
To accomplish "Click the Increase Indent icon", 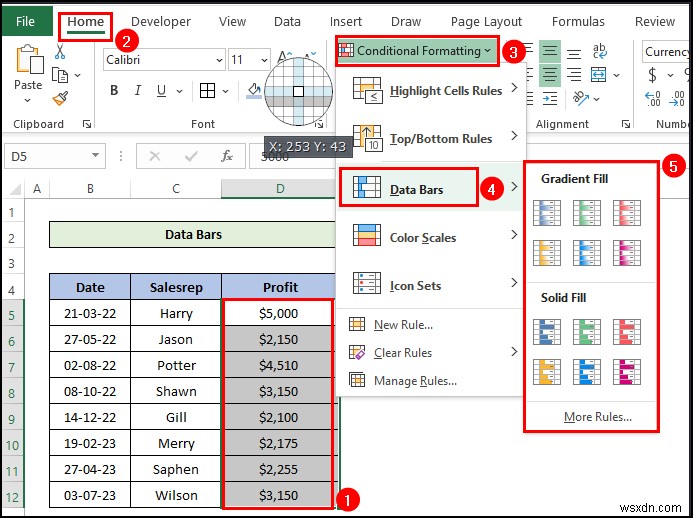I will 550,99.
